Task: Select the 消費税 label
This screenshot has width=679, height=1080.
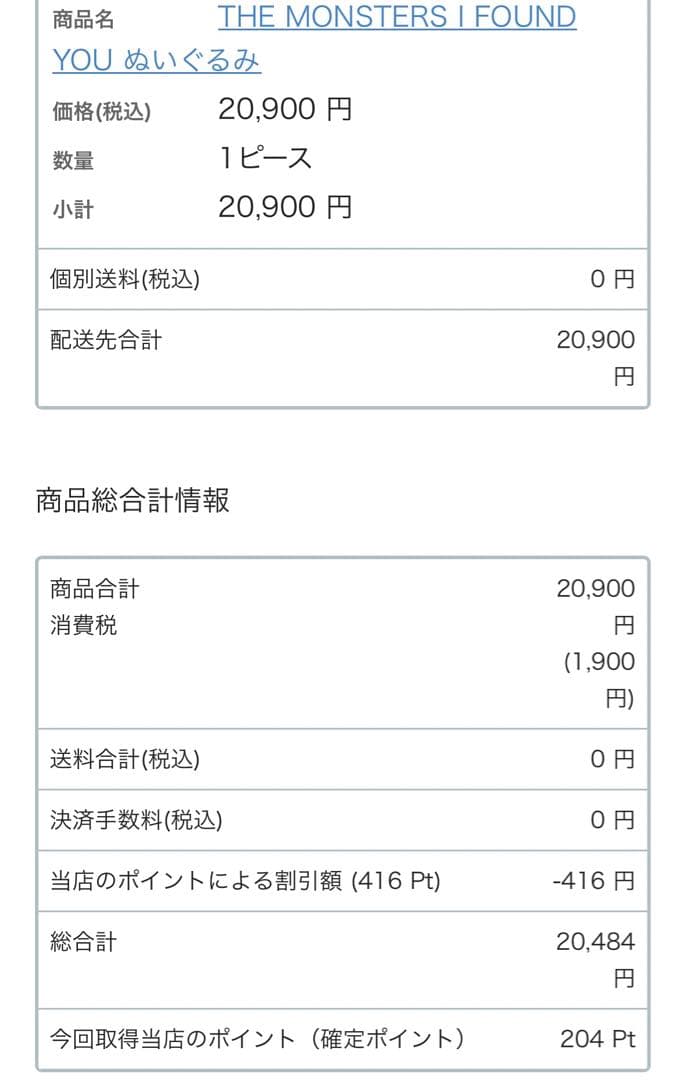Action: click(x=84, y=626)
